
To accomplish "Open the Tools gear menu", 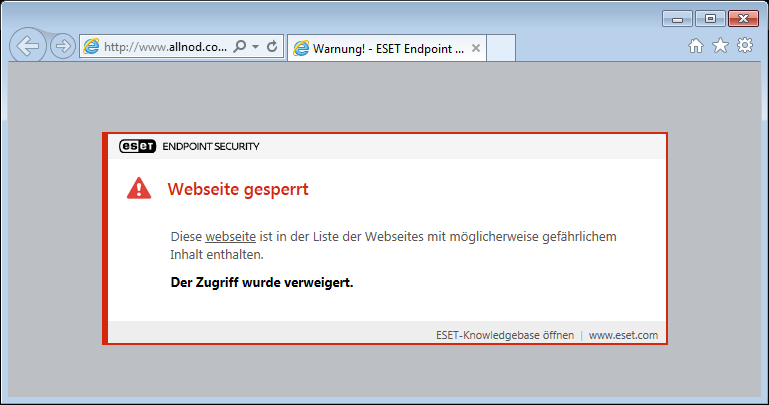I will pyautogui.click(x=745, y=46).
